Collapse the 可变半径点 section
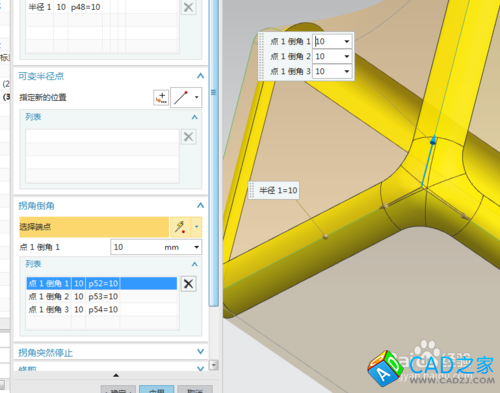The image size is (500, 393). (x=200, y=76)
